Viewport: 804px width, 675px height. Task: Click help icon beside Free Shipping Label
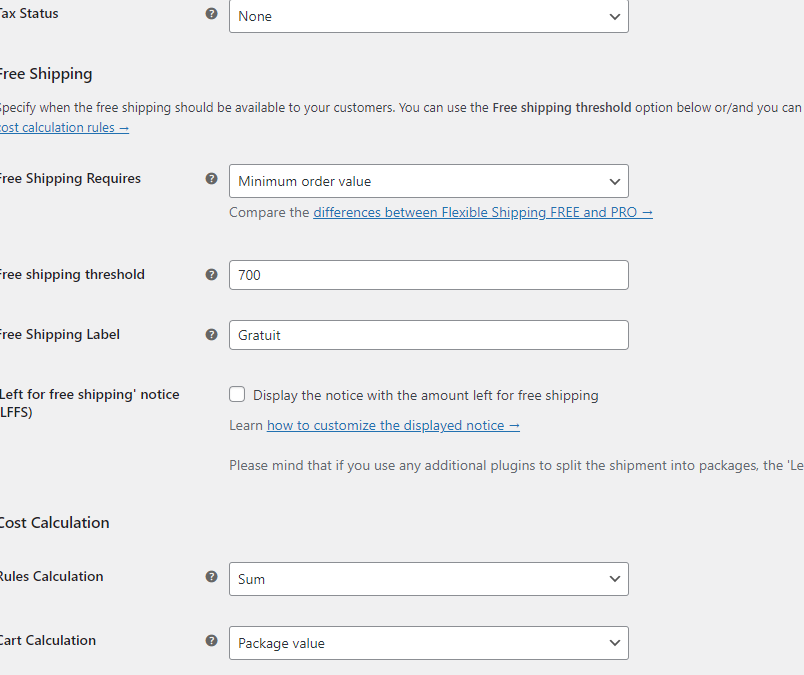(211, 335)
